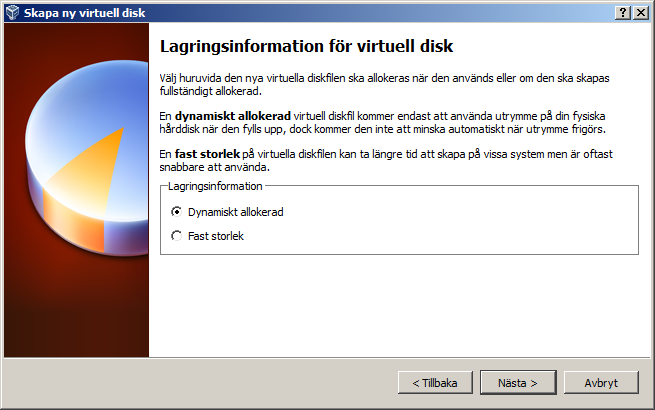The width and height of the screenshot is (655, 410).
Task: Select the Dynamiskt allokerad radio button
Action: pos(177,212)
